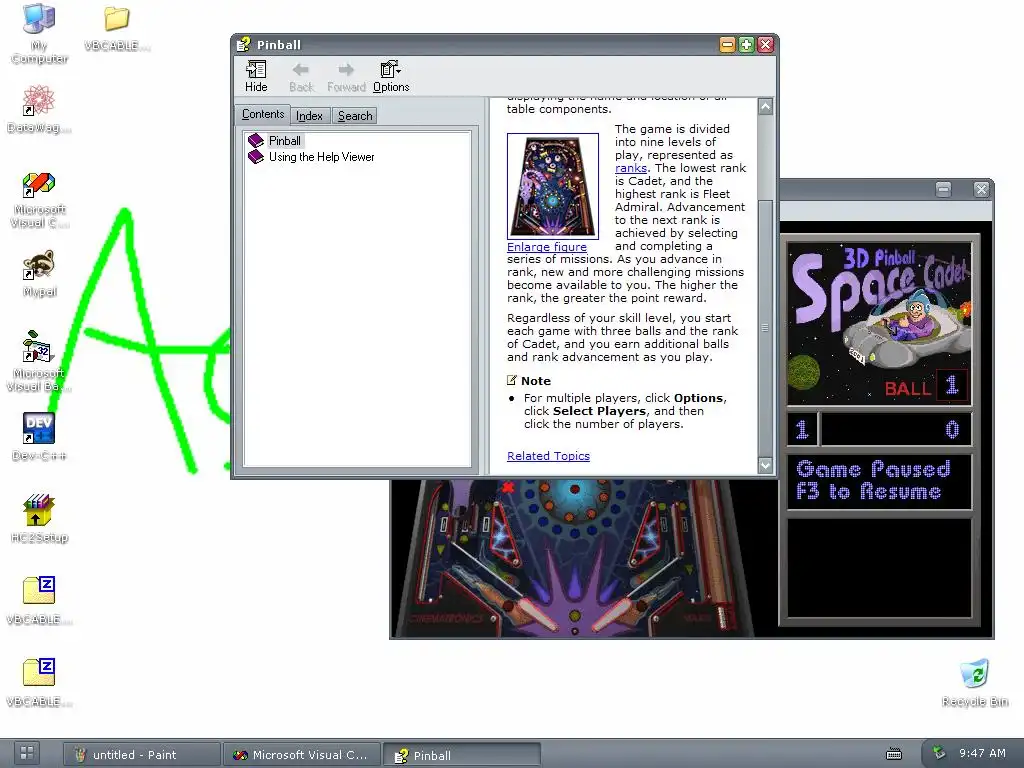Click the help pane scrollbar thumb

click(765, 328)
